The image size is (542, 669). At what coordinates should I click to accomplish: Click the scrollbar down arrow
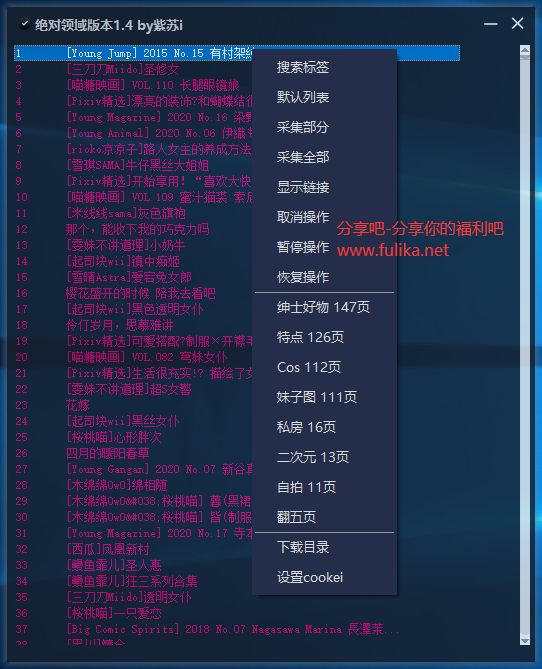click(525, 640)
